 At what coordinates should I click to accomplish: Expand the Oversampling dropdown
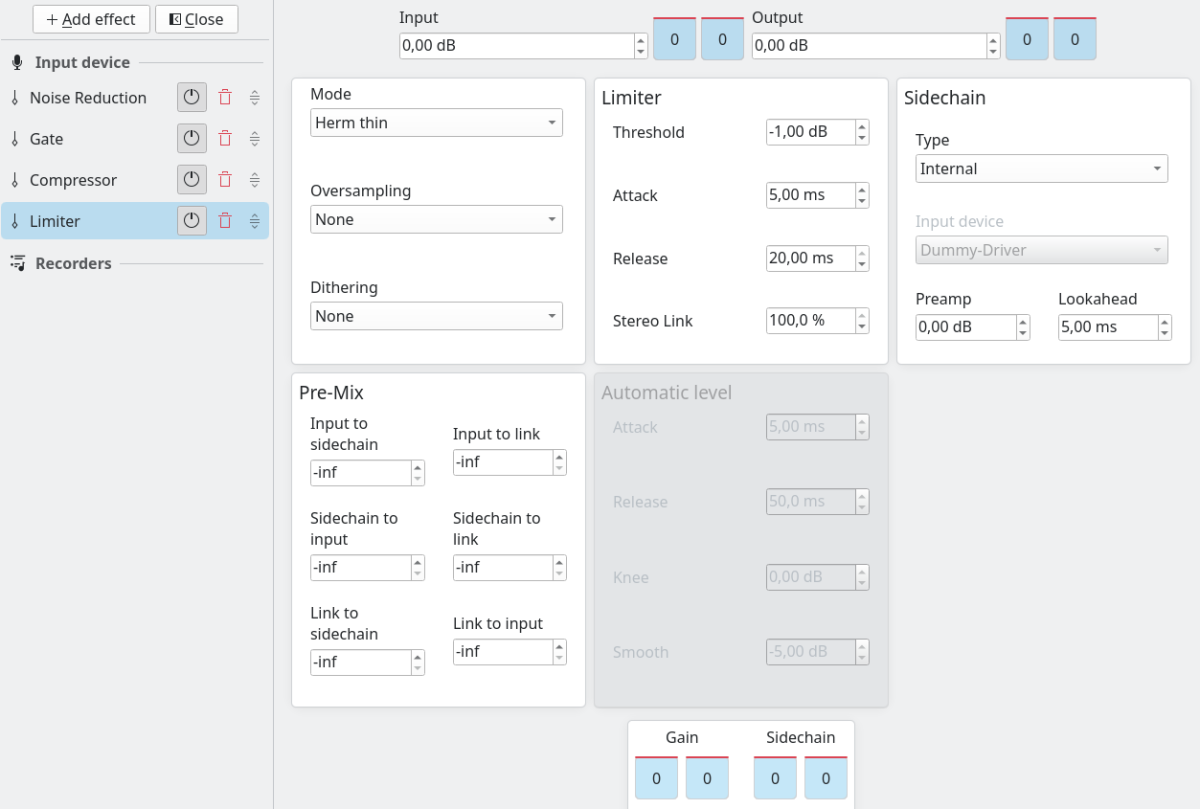(x=436, y=219)
